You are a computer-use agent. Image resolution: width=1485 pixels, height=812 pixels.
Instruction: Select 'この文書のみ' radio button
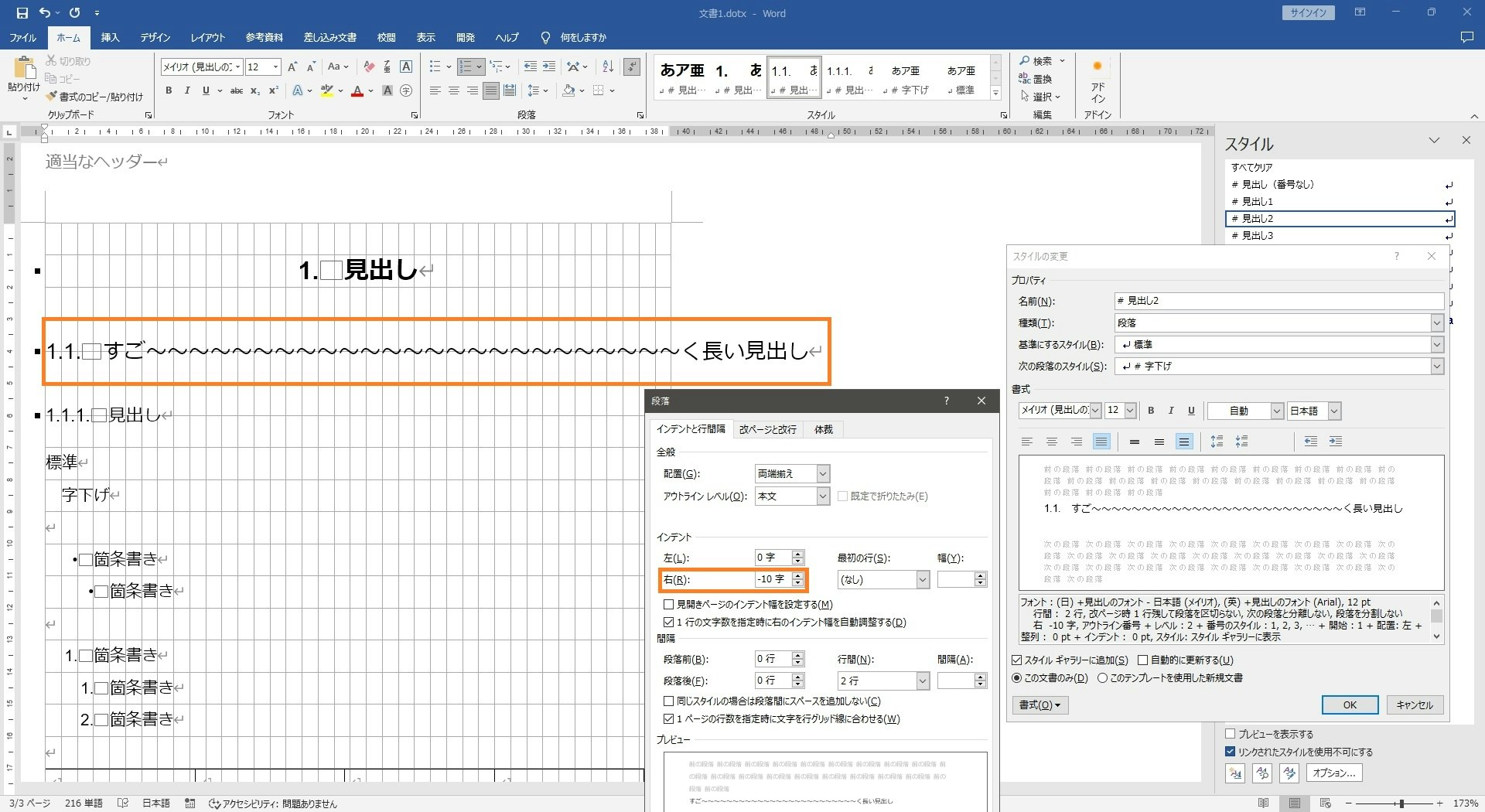(1017, 678)
